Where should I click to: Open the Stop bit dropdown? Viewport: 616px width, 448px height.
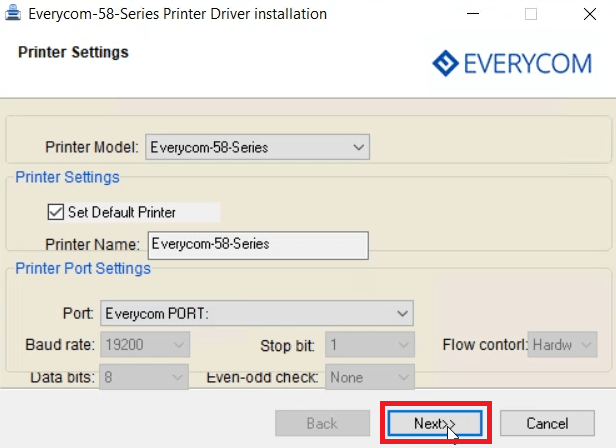369,346
